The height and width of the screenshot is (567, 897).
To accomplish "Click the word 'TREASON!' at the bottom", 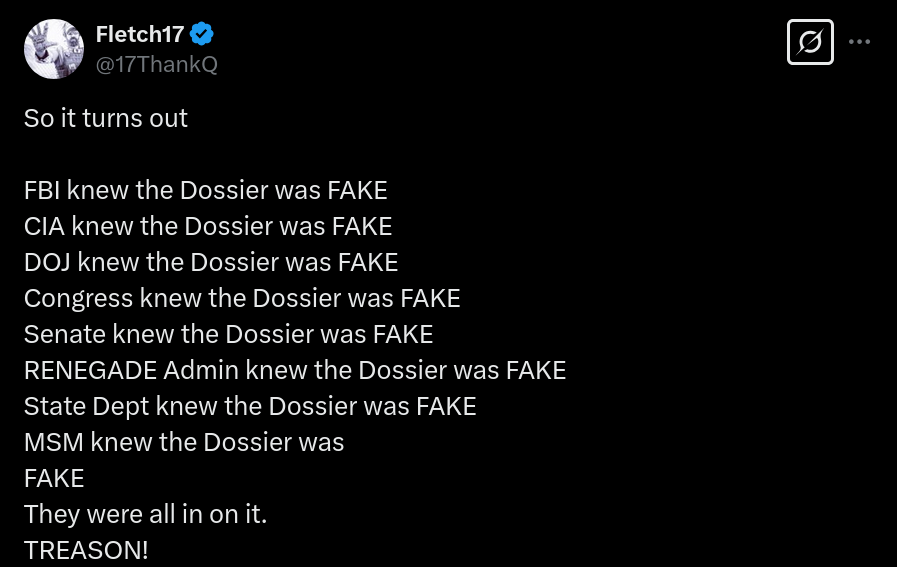I will [x=86, y=550].
